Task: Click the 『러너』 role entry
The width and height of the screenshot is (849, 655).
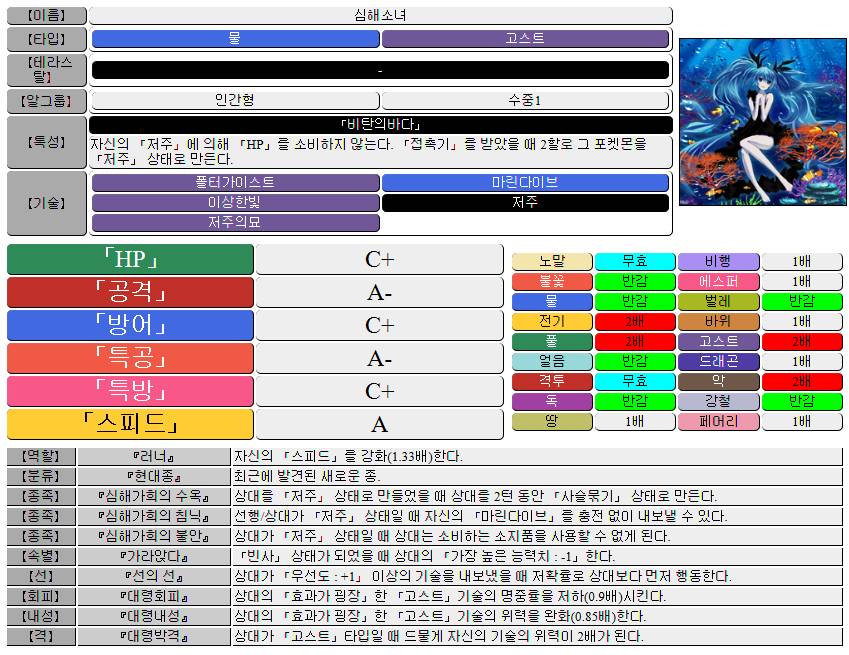Action: (x=154, y=457)
